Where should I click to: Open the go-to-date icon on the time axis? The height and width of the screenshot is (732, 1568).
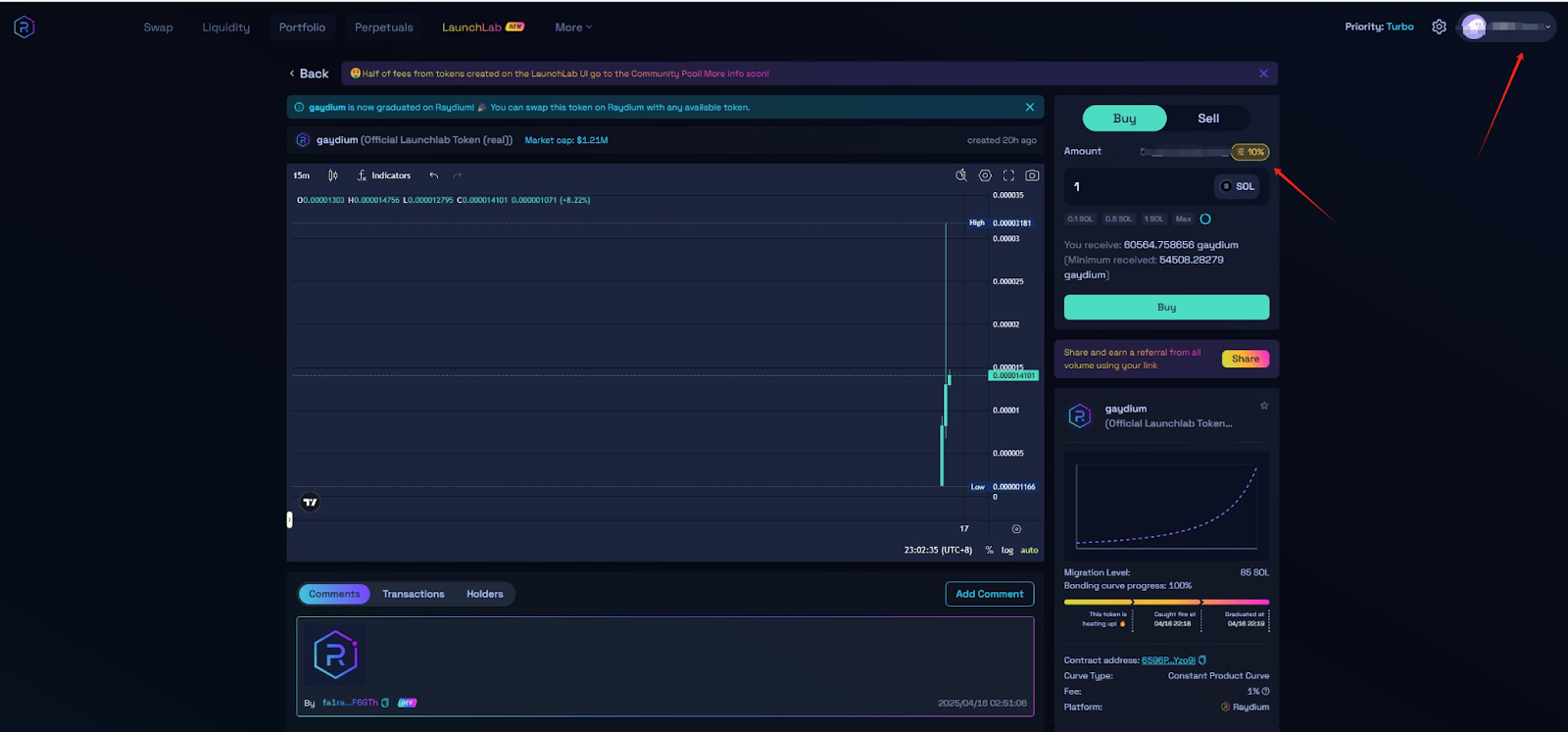pyautogui.click(x=1016, y=528)
